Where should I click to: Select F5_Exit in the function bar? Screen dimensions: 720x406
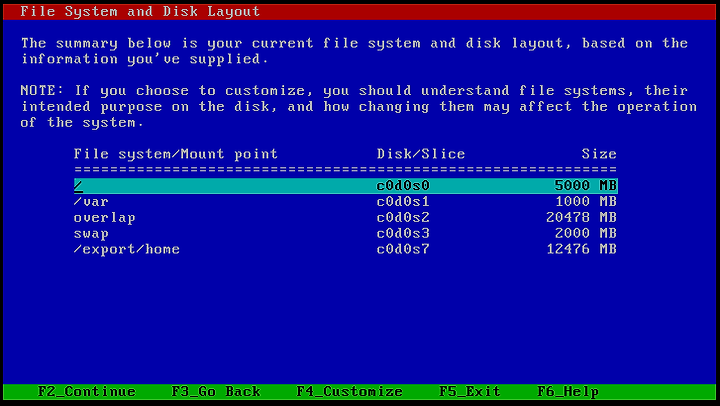click(x=469, y=392)
